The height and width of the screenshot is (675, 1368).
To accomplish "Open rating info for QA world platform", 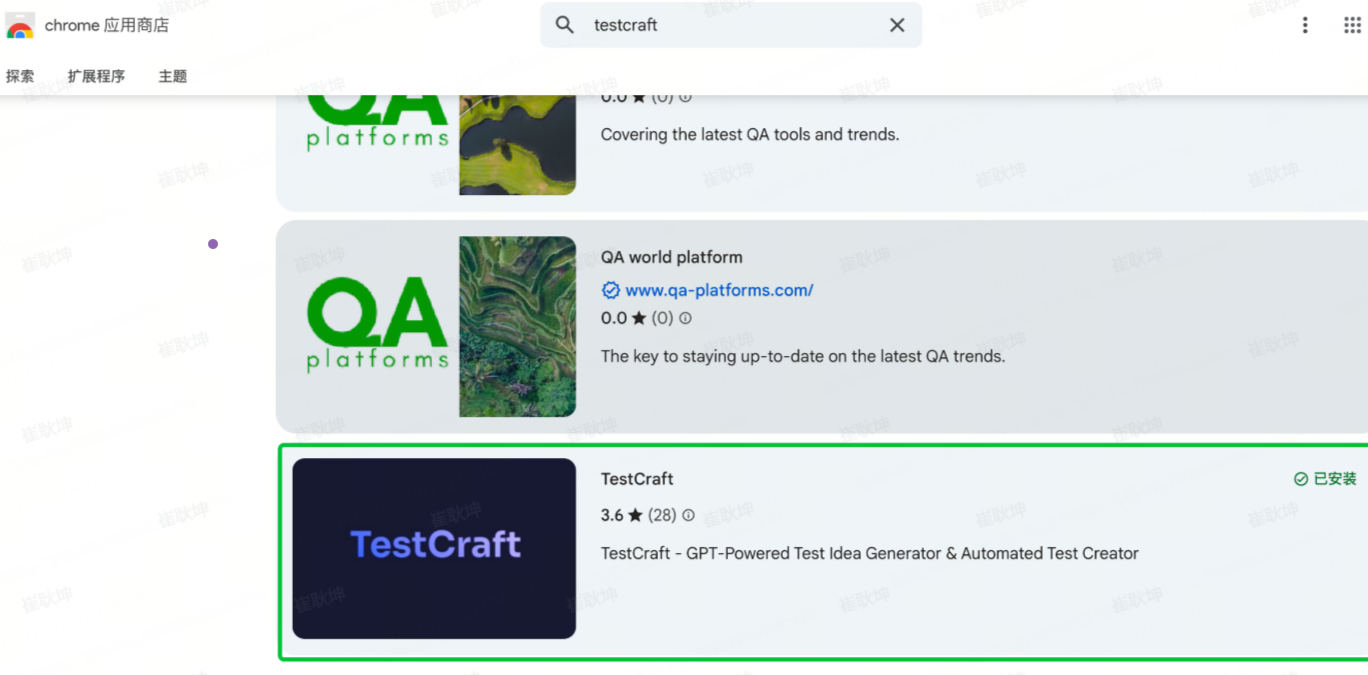I will (686, 318).
